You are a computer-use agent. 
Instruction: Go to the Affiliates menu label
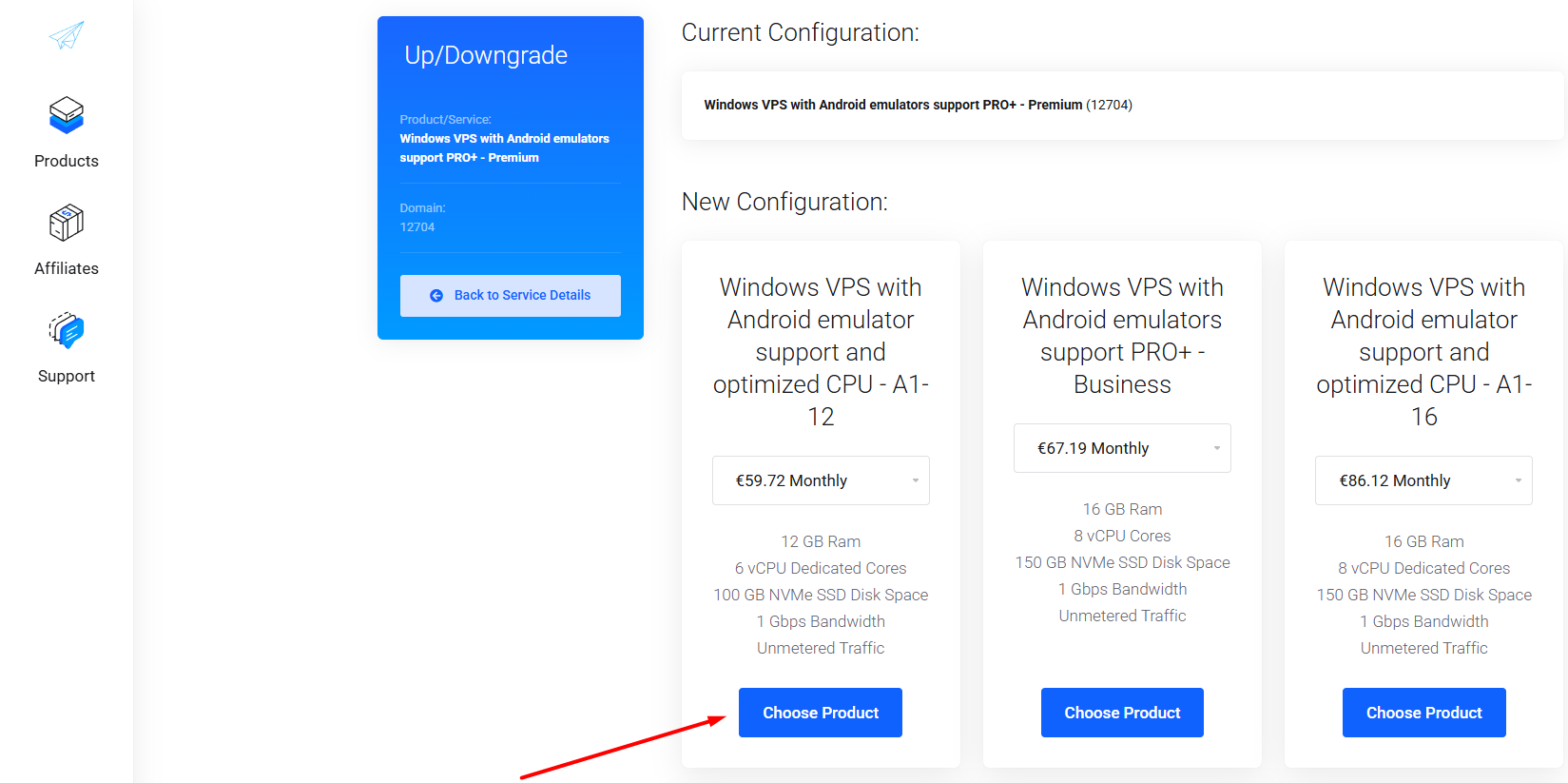(x=67, y=268)
